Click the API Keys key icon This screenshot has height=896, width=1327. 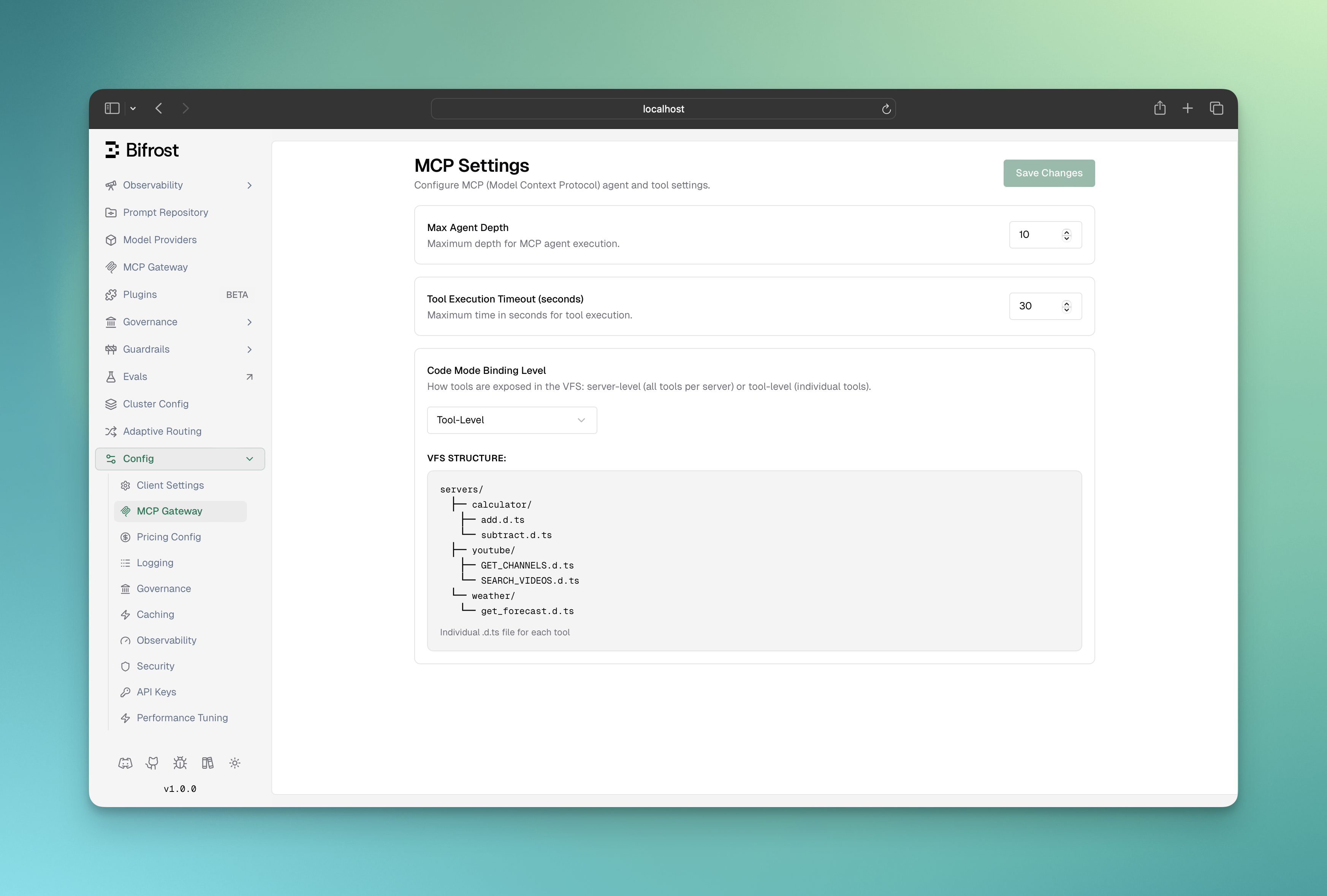pos(126,692)
